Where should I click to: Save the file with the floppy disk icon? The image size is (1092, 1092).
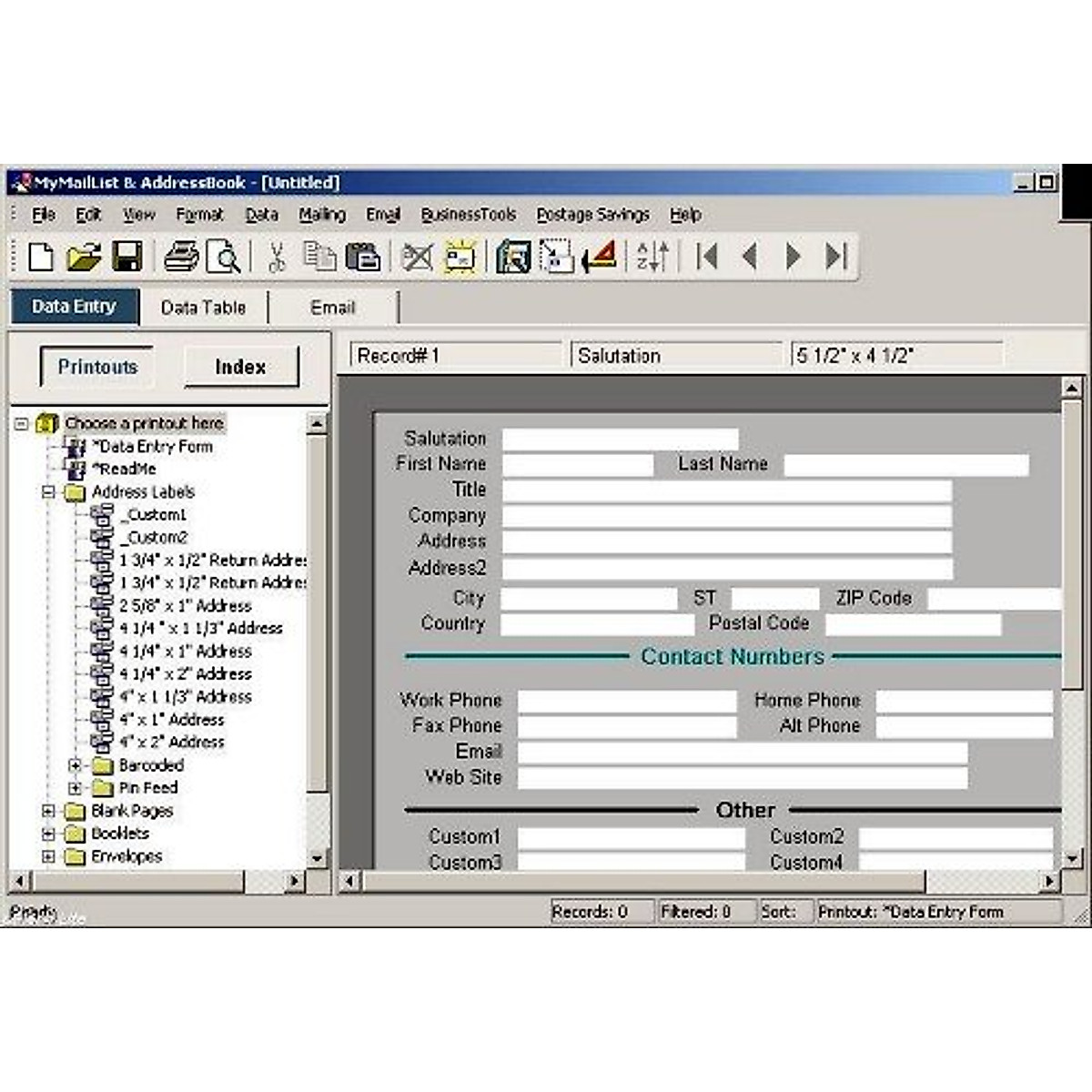[x=126, y=258]
